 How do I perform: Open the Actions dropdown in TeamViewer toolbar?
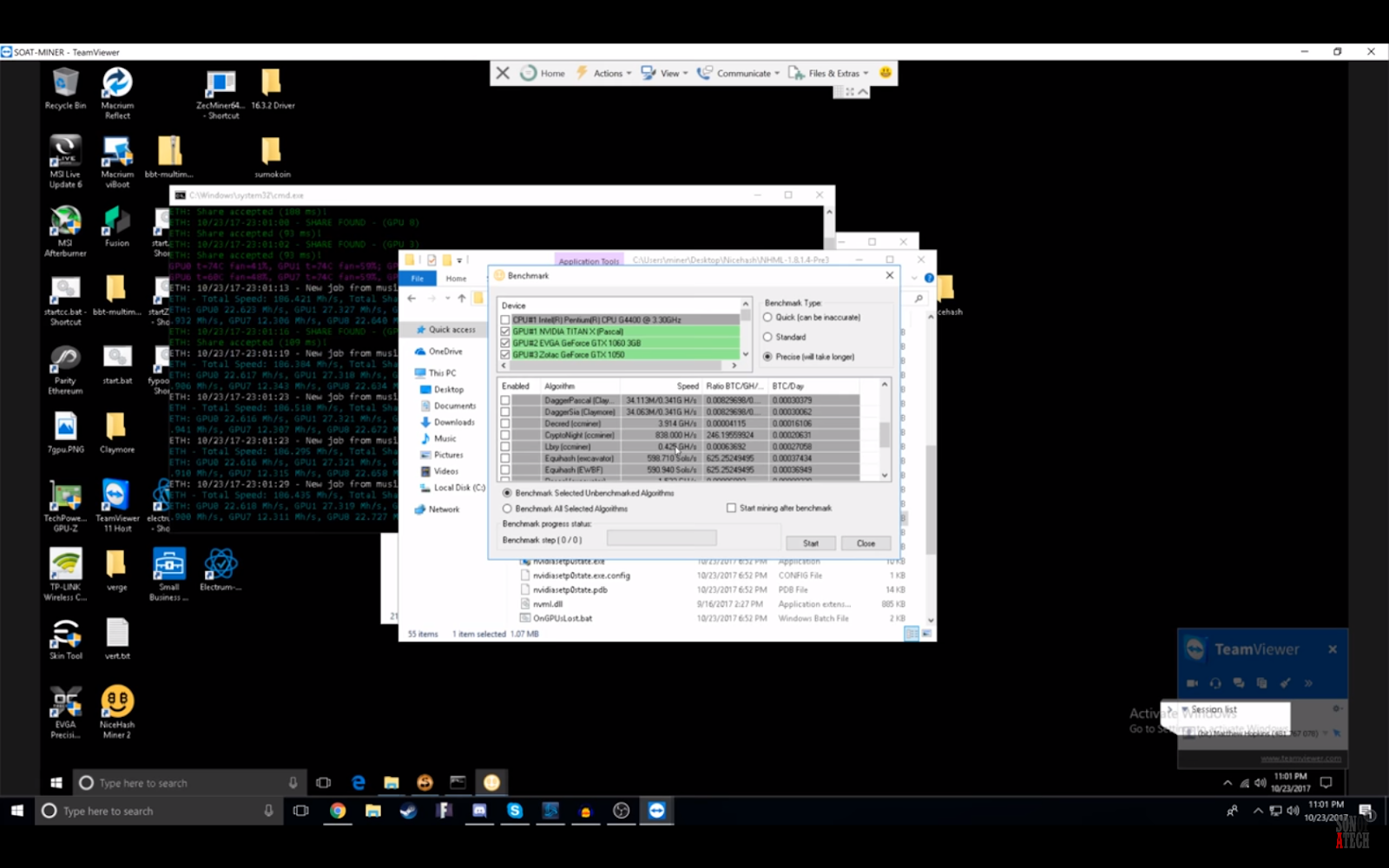click(x=604, y=73)
